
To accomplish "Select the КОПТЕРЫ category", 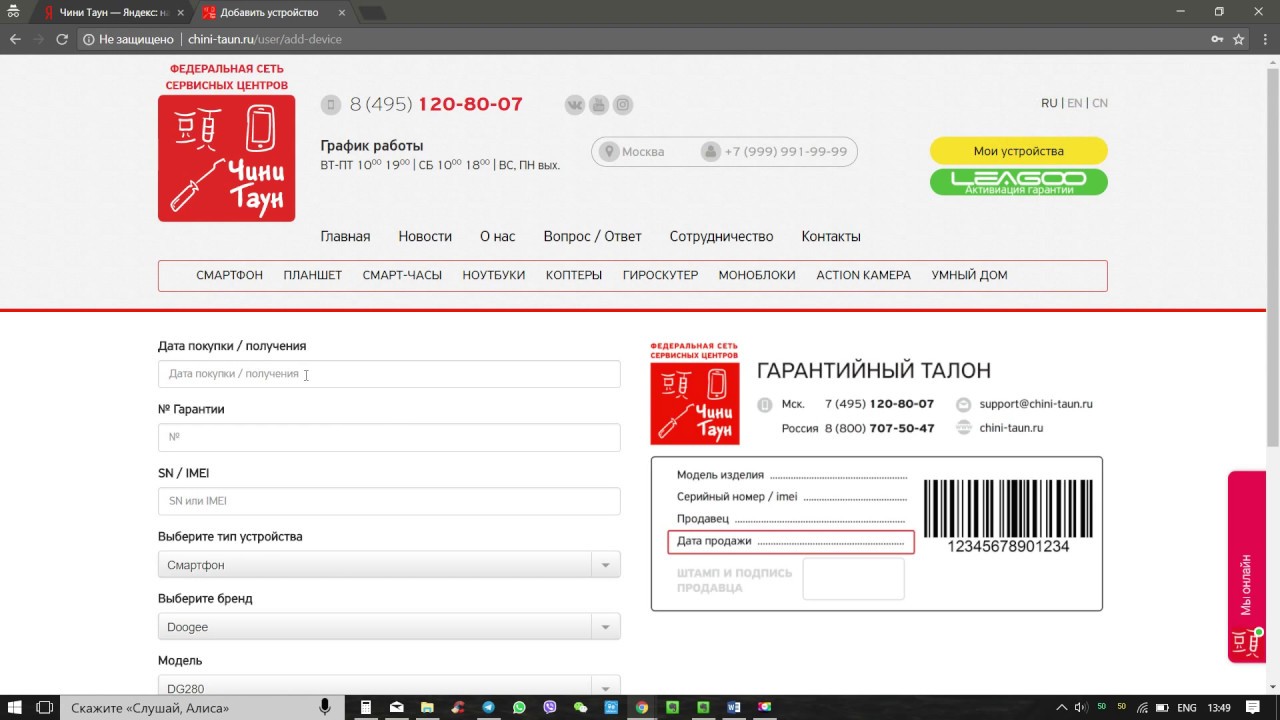I will point(574,275).
